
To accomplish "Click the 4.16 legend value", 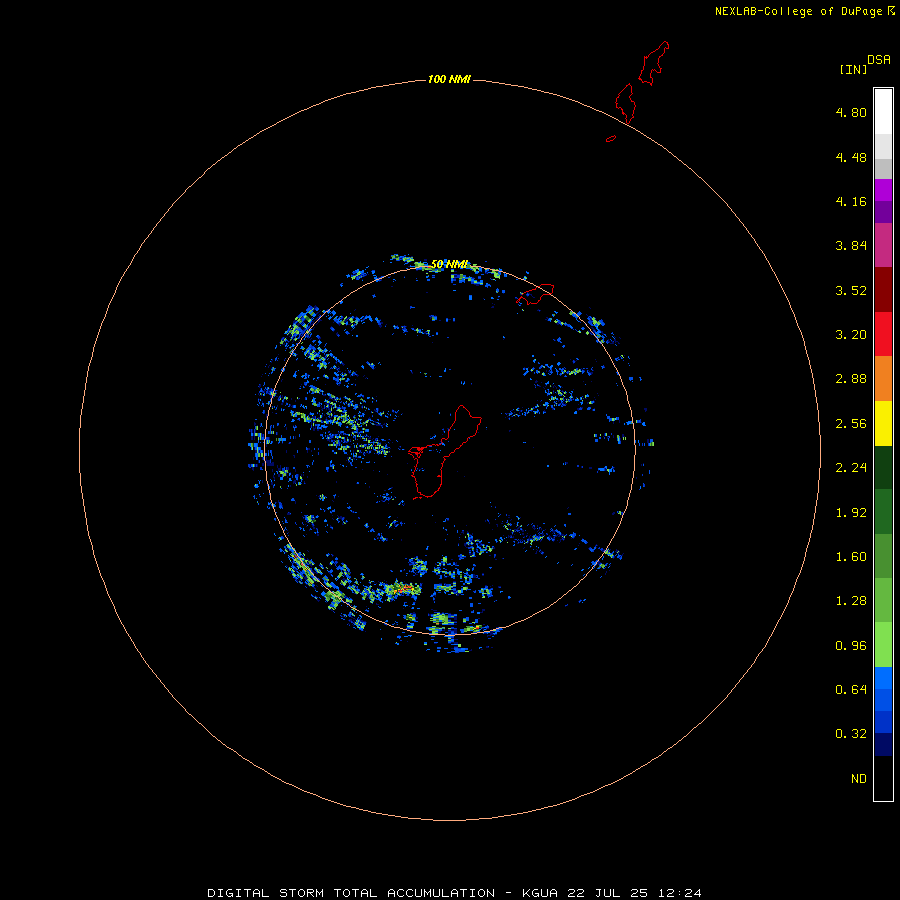I will click(851, 201).
